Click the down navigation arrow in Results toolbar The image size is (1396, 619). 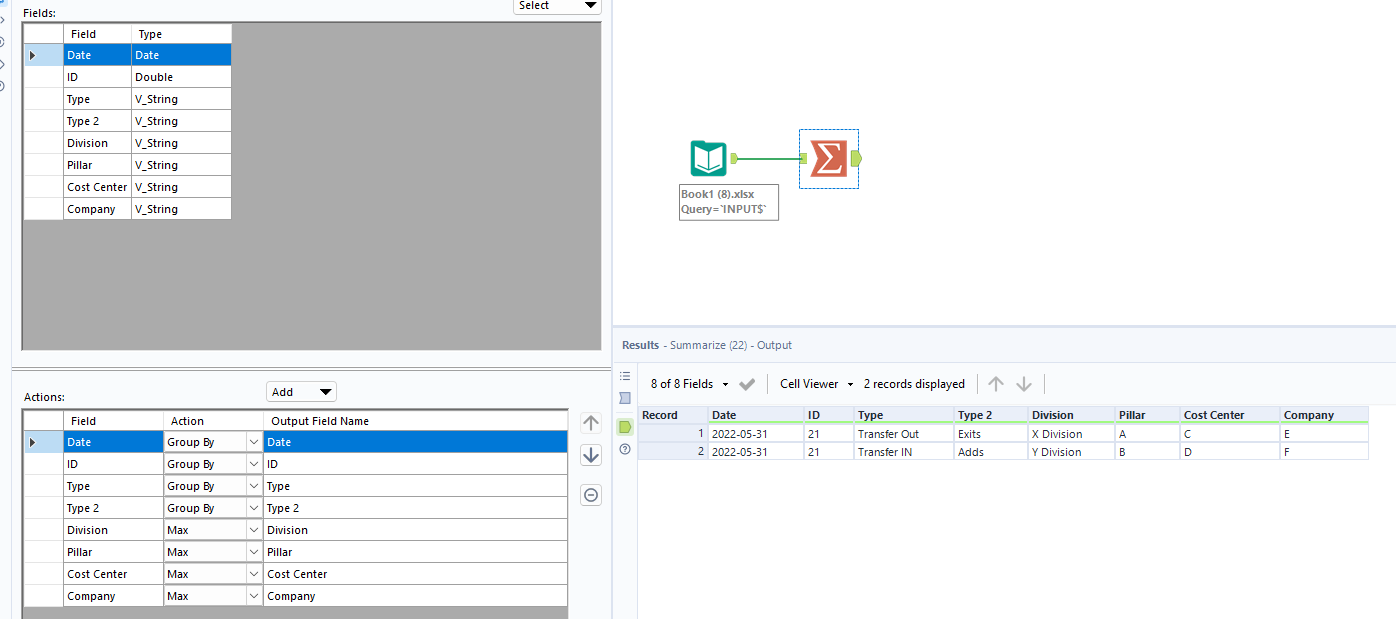[x=1023, y=383]
